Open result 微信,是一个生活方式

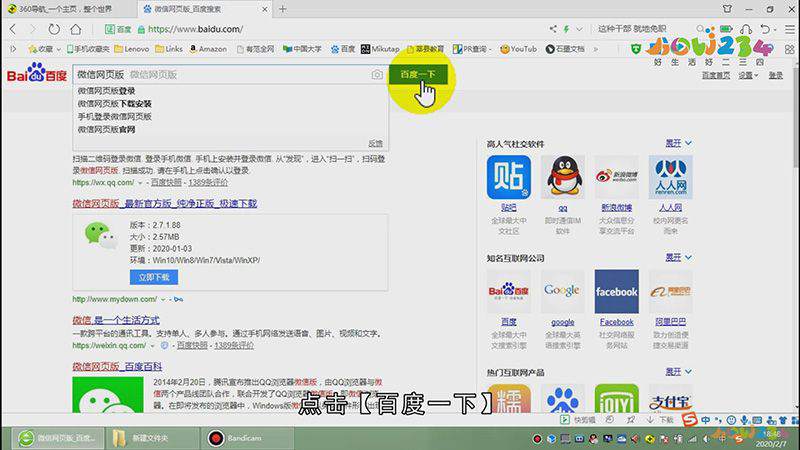tap(116, 320)
